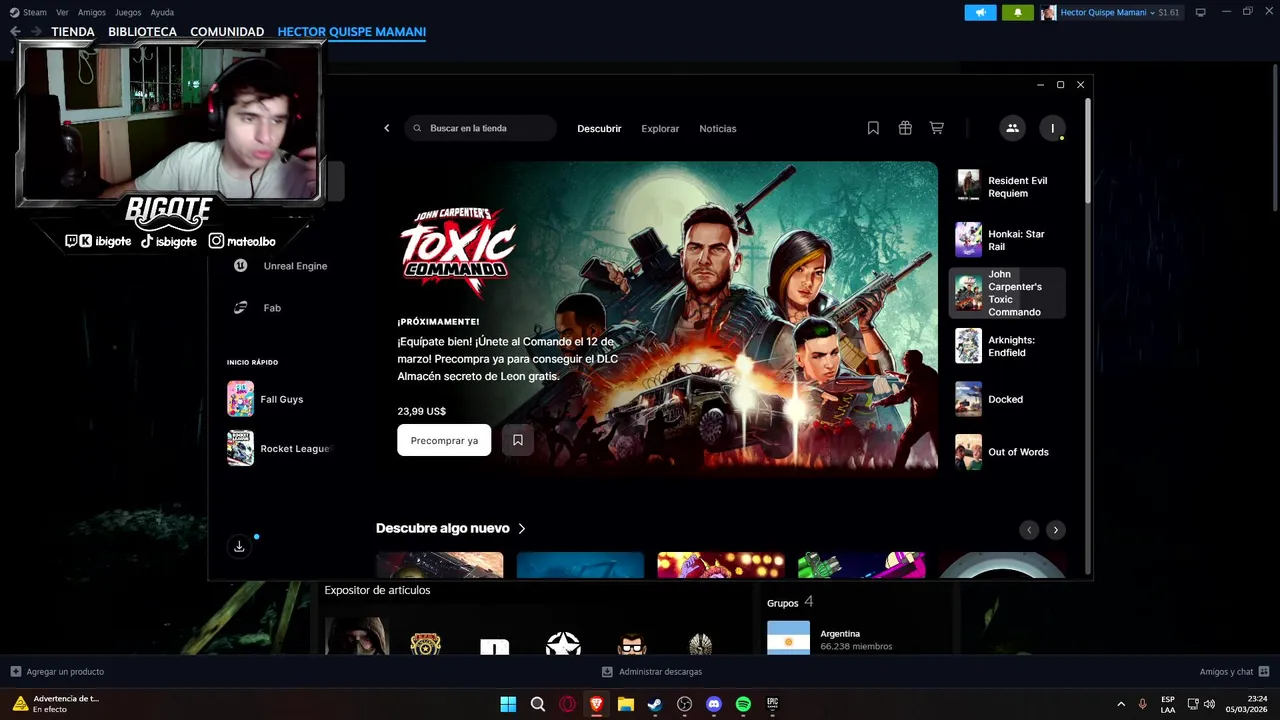
Task: Open the Epic wishlist bookmark icon
Action: [873, 128]
